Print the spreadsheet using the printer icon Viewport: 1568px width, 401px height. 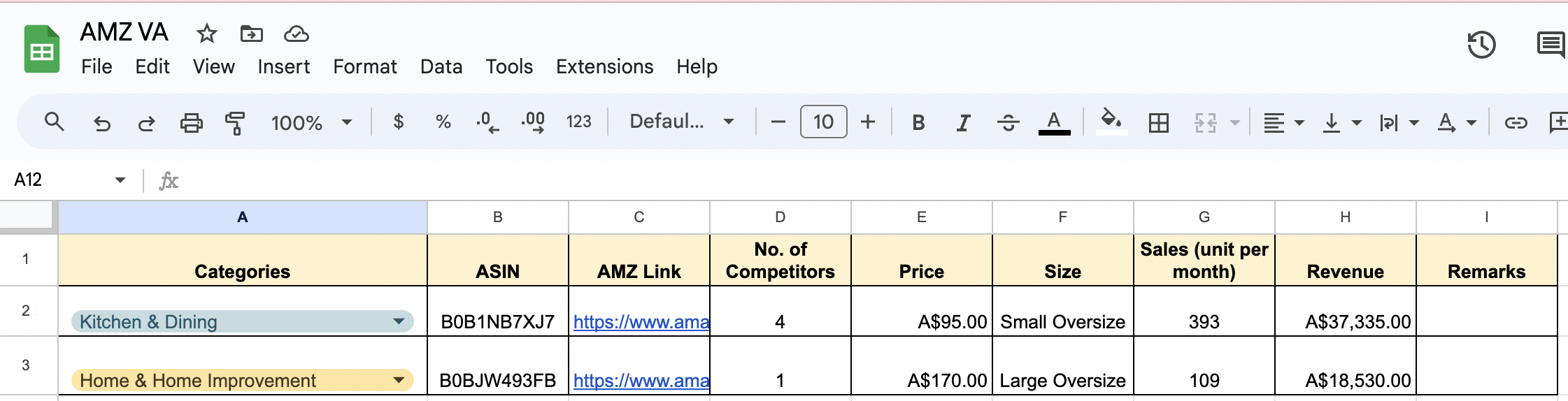point(191,123)
